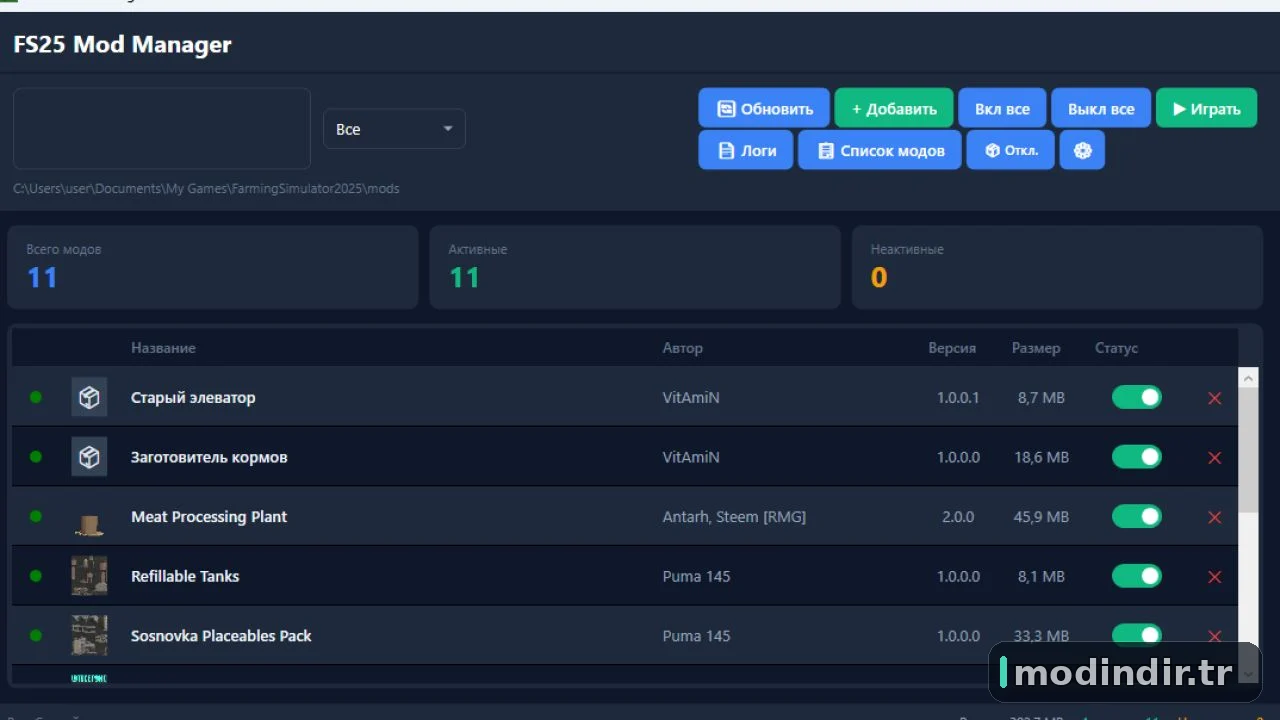Focus the search input field
The width and height of the screenshot is (1280, 720).
(x=162, y=128)
